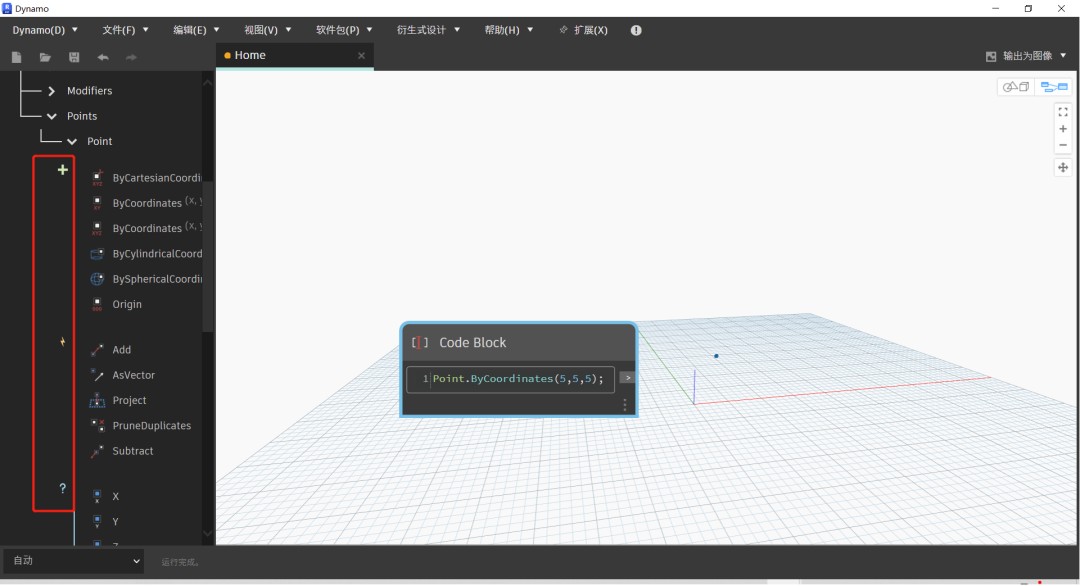This screenshot has height=586, width=1080.
Task: Select the ByCartesianCoordinates node icon
Action: pos(97,178)
